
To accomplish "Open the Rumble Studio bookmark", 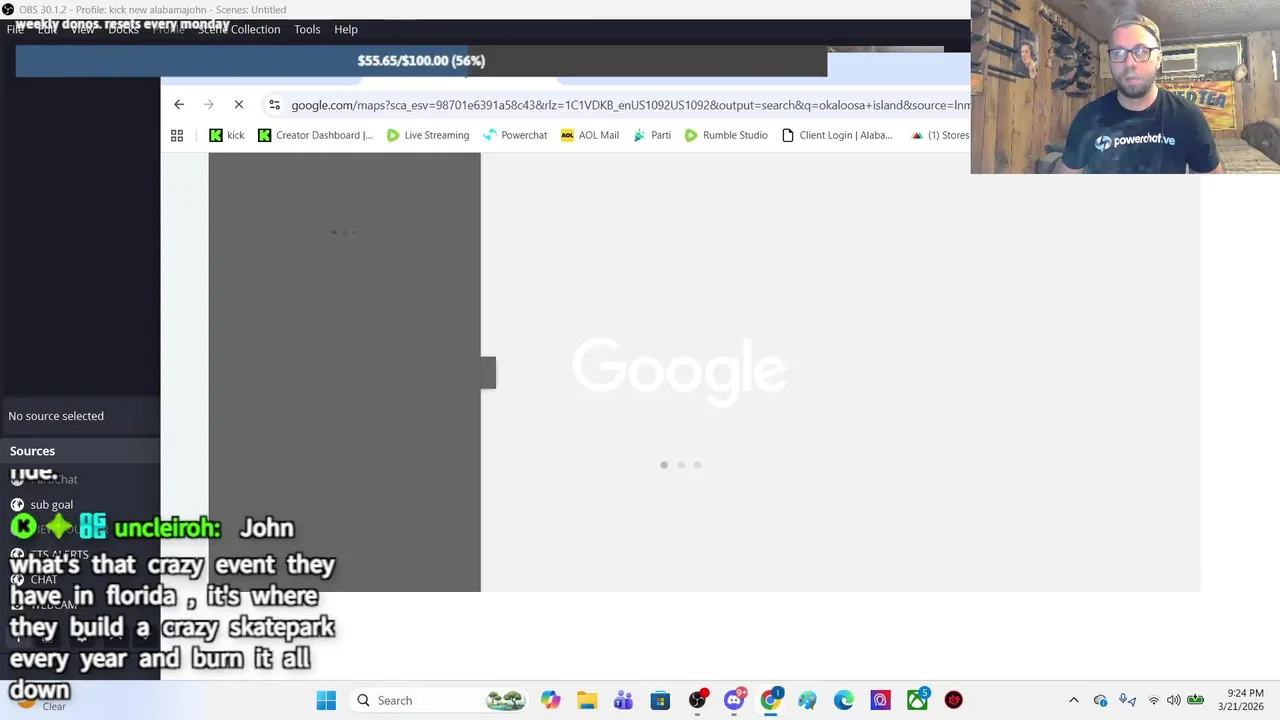I will pyautogui.click(x=726, y=135).
